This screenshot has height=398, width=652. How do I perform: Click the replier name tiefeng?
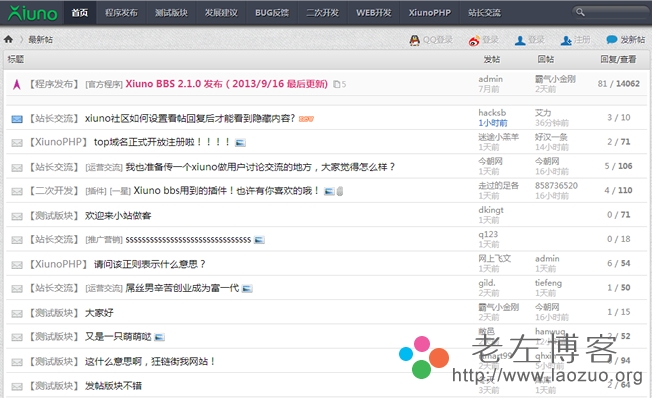[x=548, y=283]
